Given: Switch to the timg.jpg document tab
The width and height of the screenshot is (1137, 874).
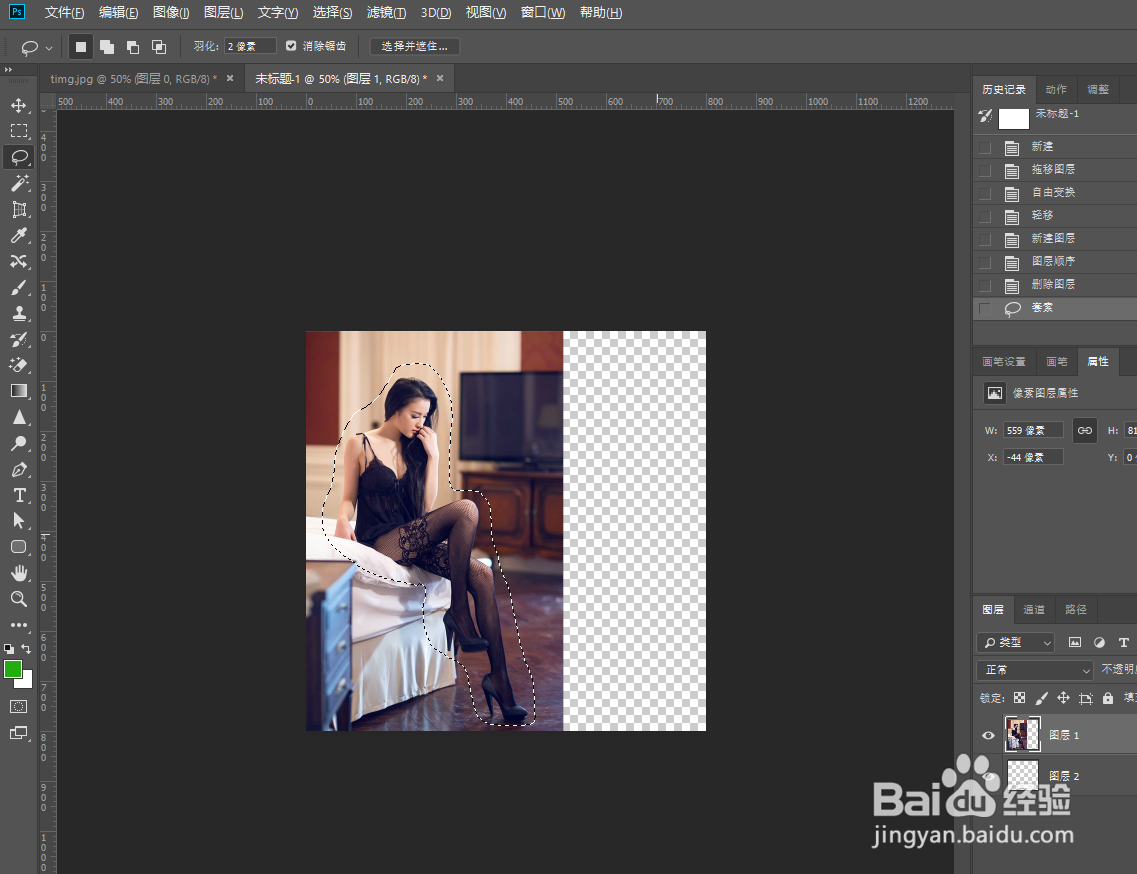Looking at the screenshot, I should coord(133,79).
